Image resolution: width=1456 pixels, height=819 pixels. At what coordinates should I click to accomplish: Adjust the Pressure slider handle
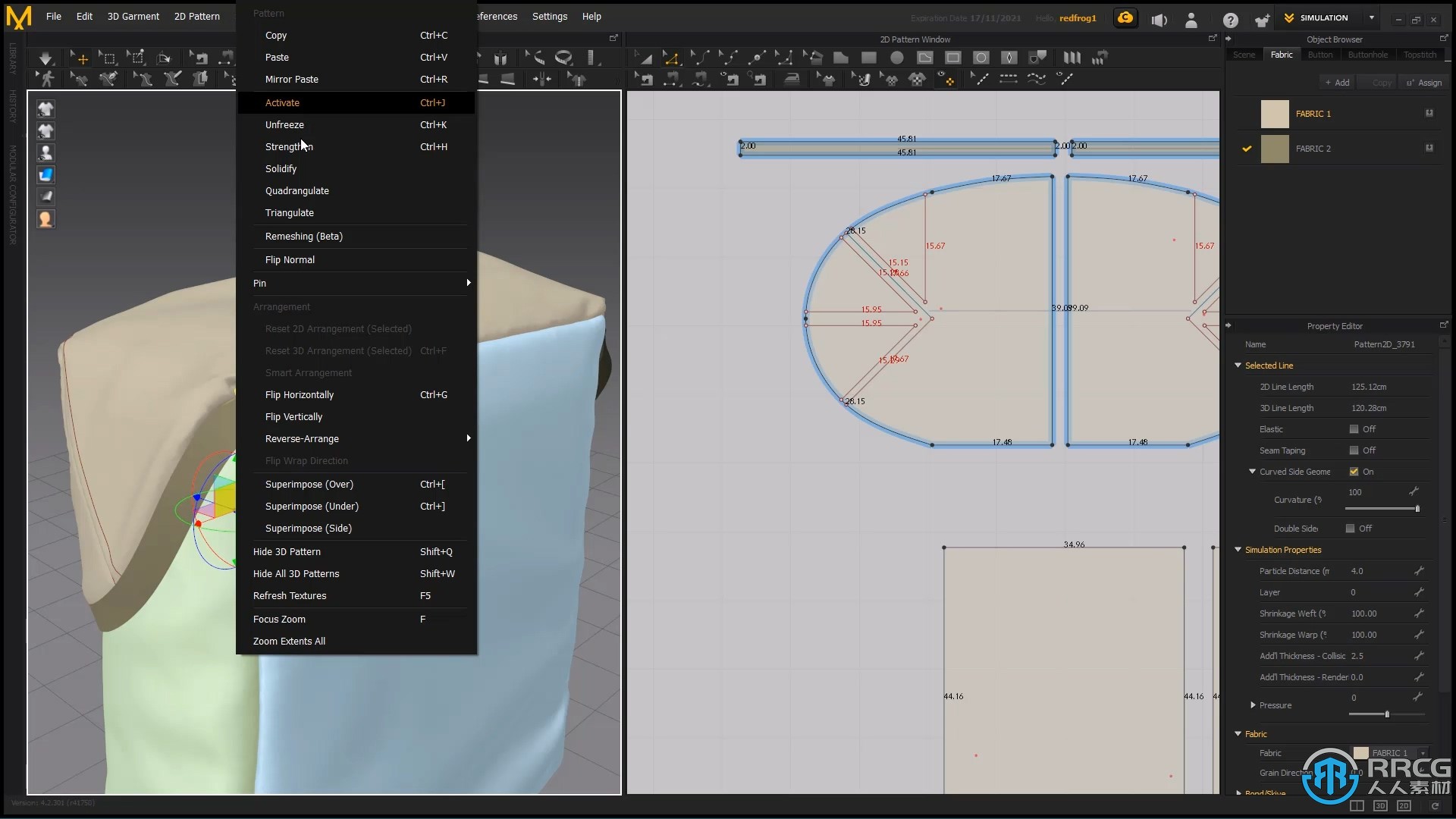(x=1387, y=714)
